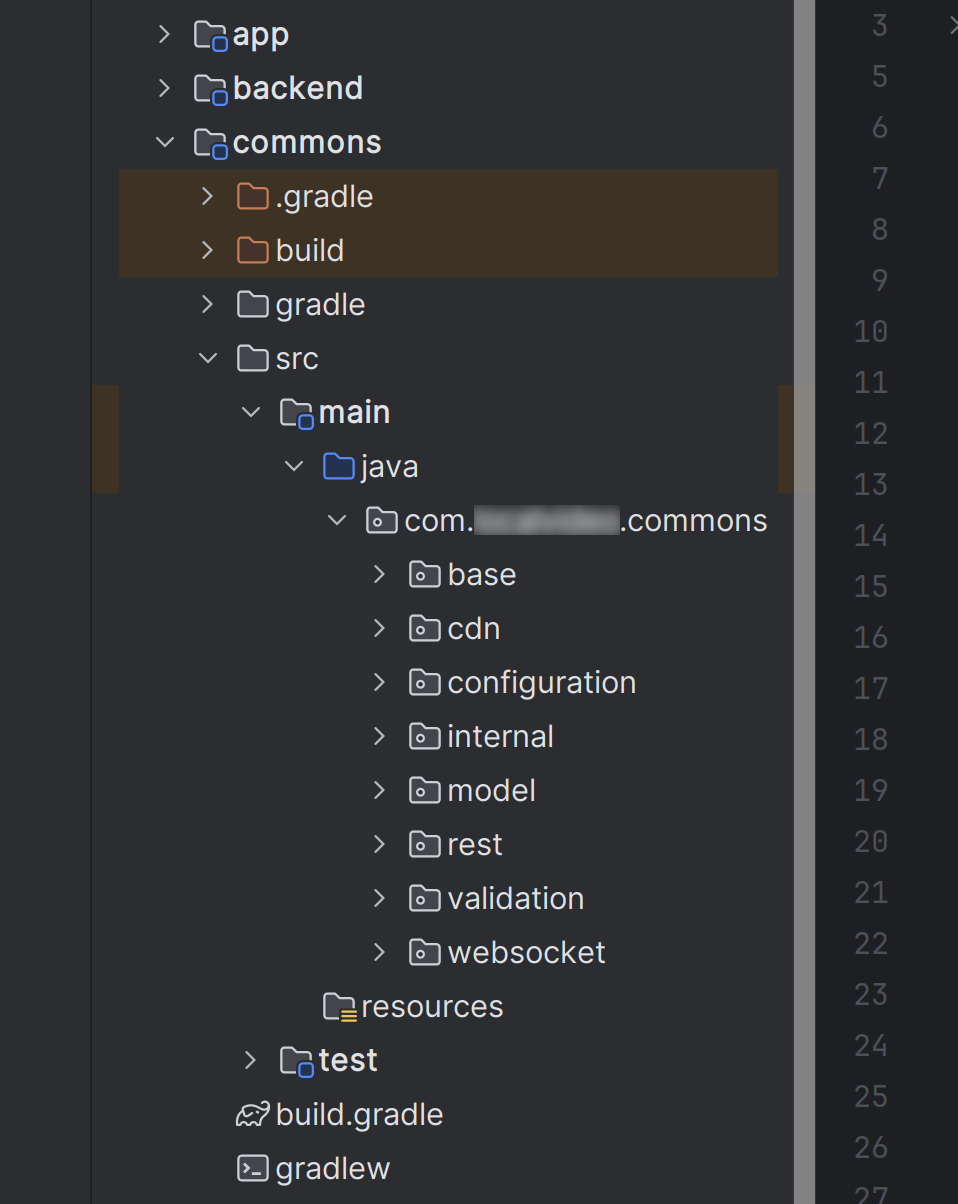Click the resources folder icon
Viewport: 958px width, 1204px height.
340,1007
